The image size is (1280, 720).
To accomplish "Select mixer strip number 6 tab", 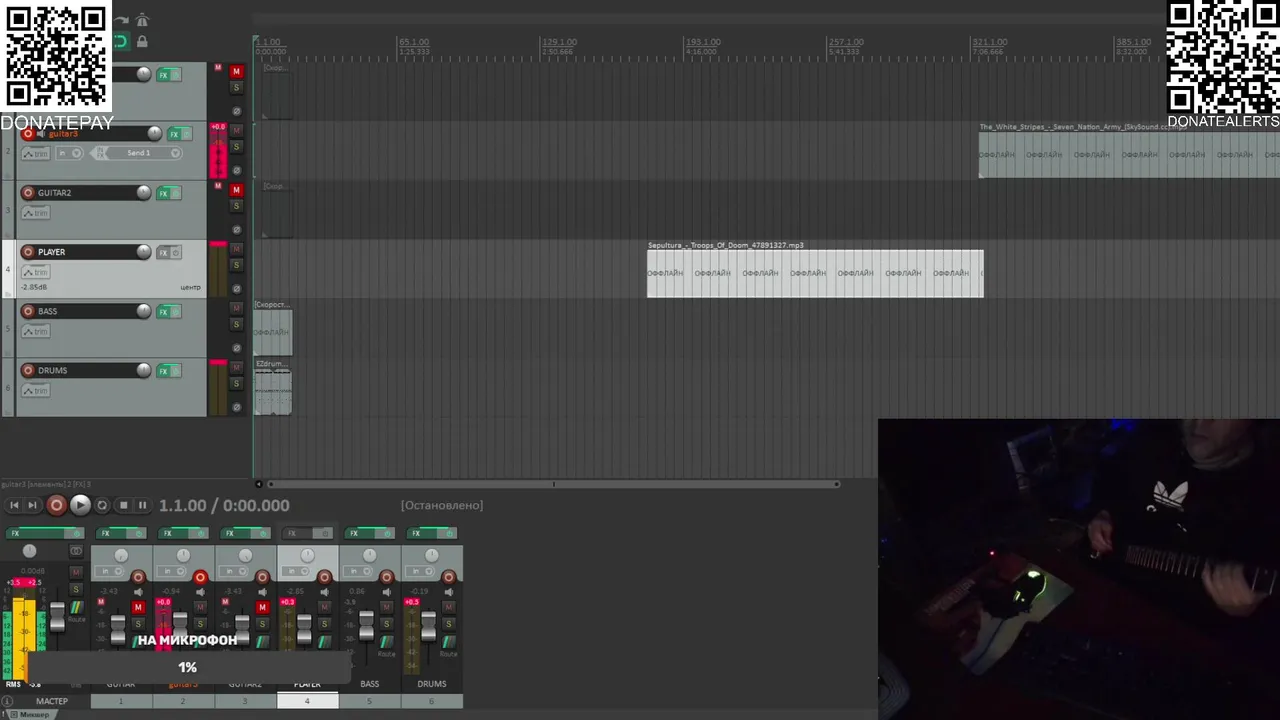I will point(431,701).
